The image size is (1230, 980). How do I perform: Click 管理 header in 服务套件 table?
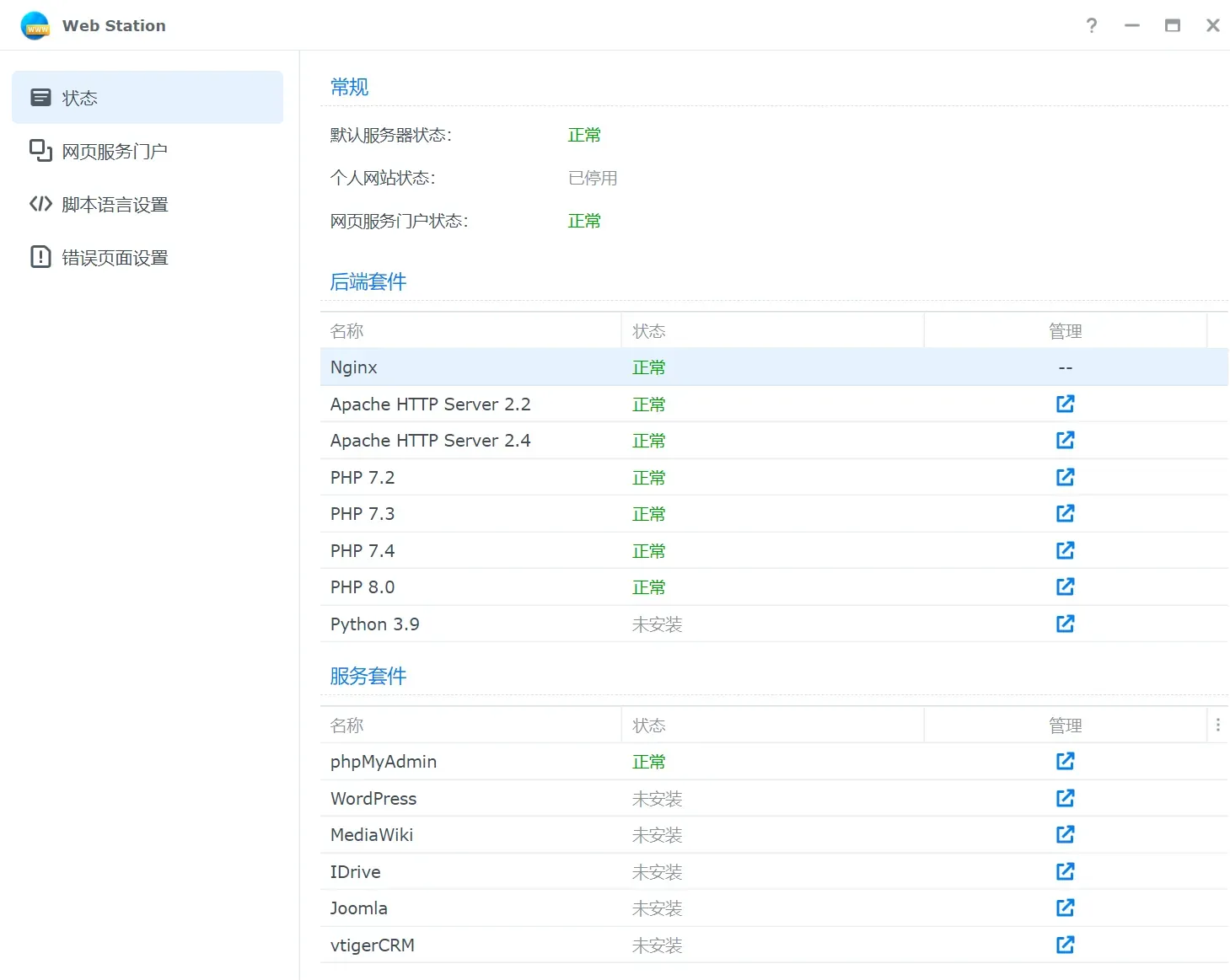coord(1066,725)
